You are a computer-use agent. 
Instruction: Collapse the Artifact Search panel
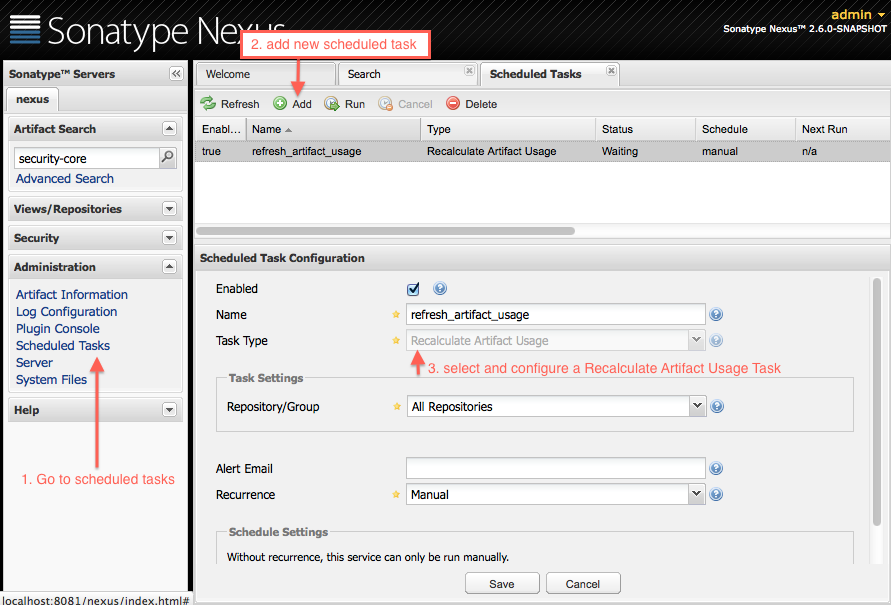pyautogui.click(x=169, y=128)
